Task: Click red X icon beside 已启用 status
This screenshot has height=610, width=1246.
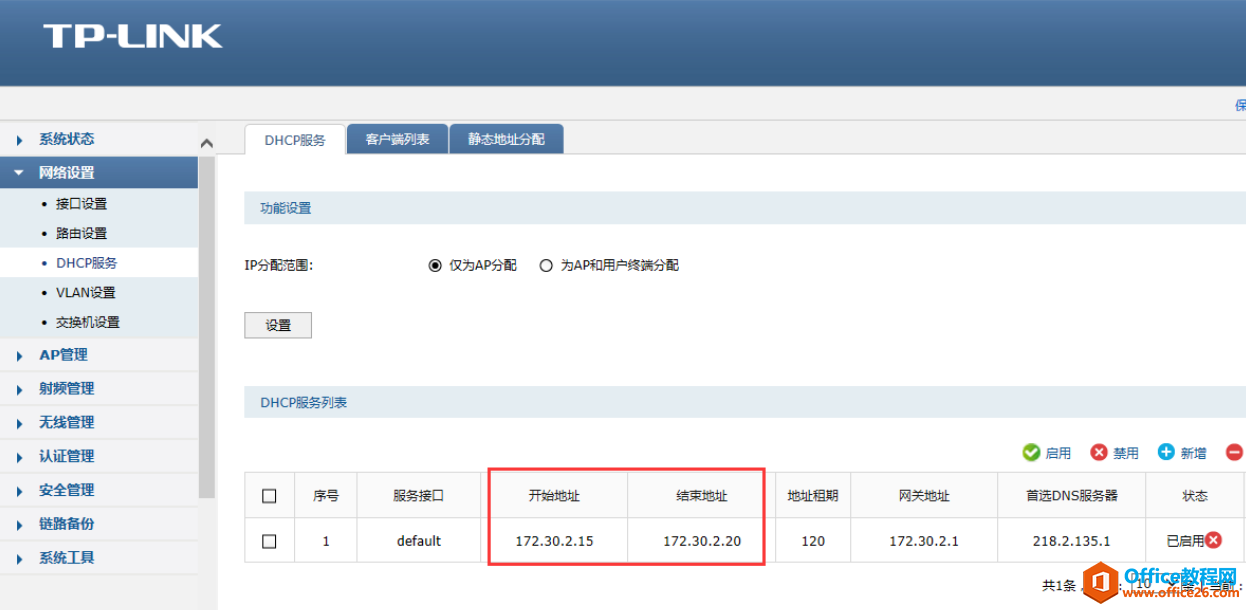Action: click(x=1213, y=540)
